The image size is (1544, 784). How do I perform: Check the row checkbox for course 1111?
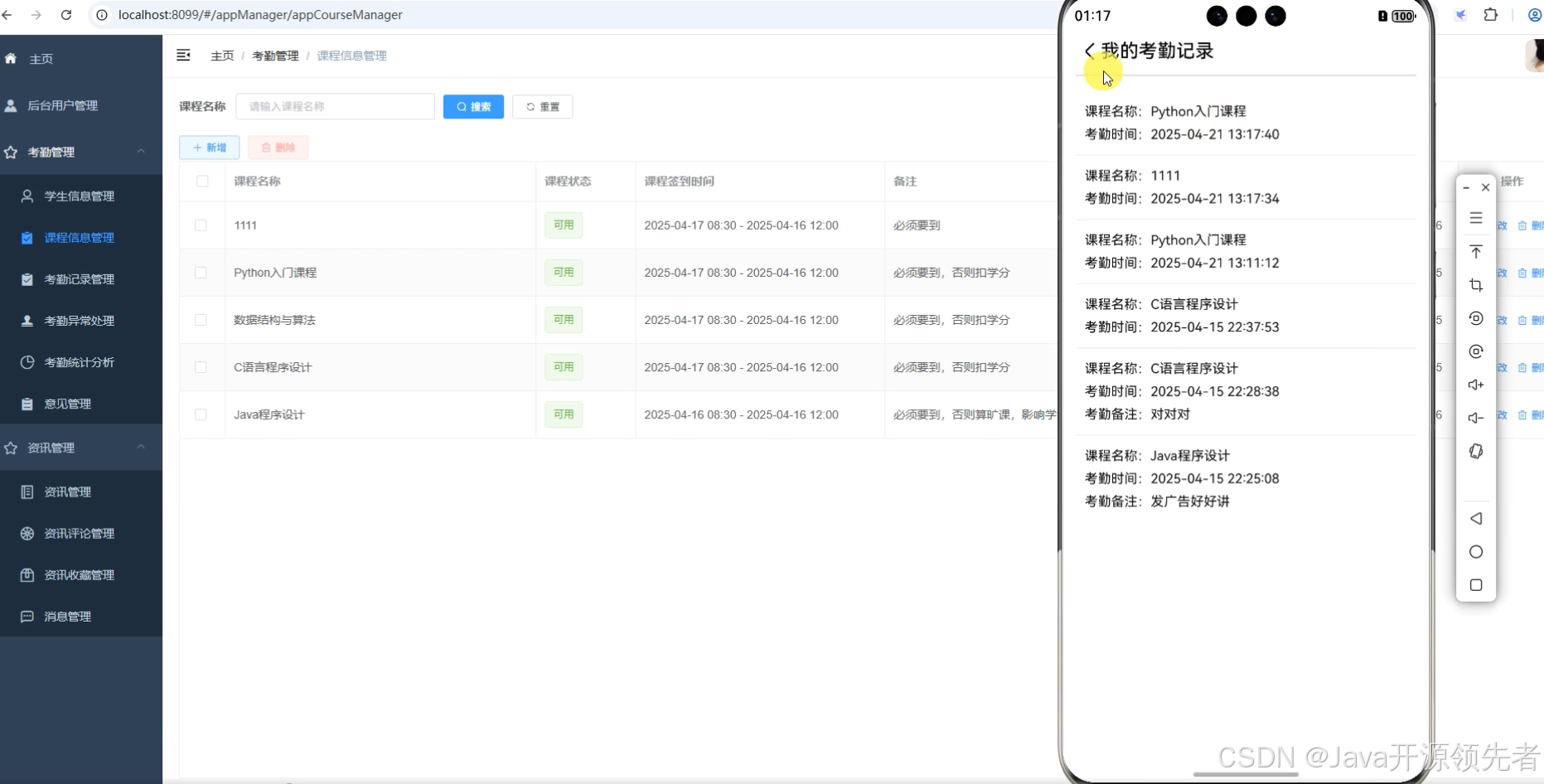pos(201,225)
